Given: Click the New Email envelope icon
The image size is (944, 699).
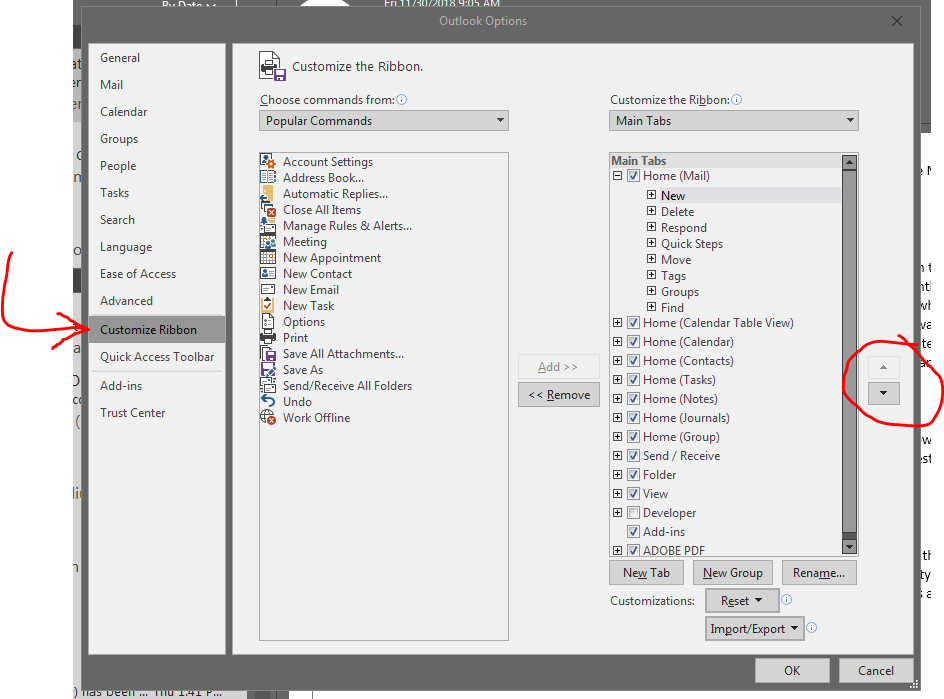Looking at the screenshot, I should tap(268, 289).
